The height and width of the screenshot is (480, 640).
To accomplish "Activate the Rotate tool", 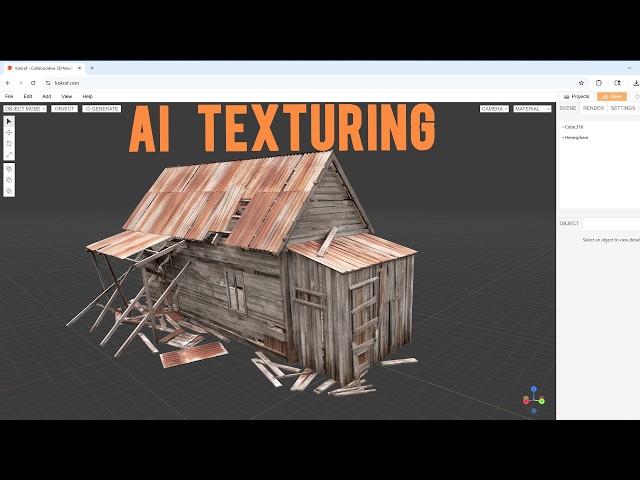I will tap(9, 144).
